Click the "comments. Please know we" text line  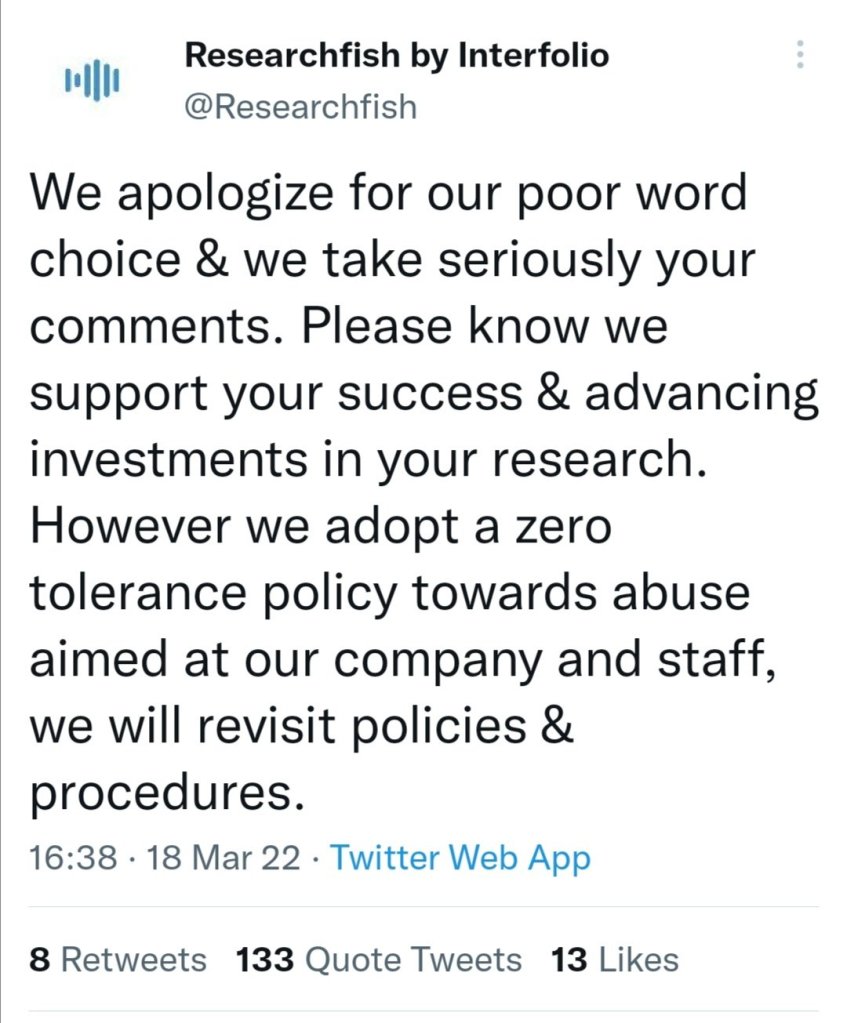[x=348, y=326]
